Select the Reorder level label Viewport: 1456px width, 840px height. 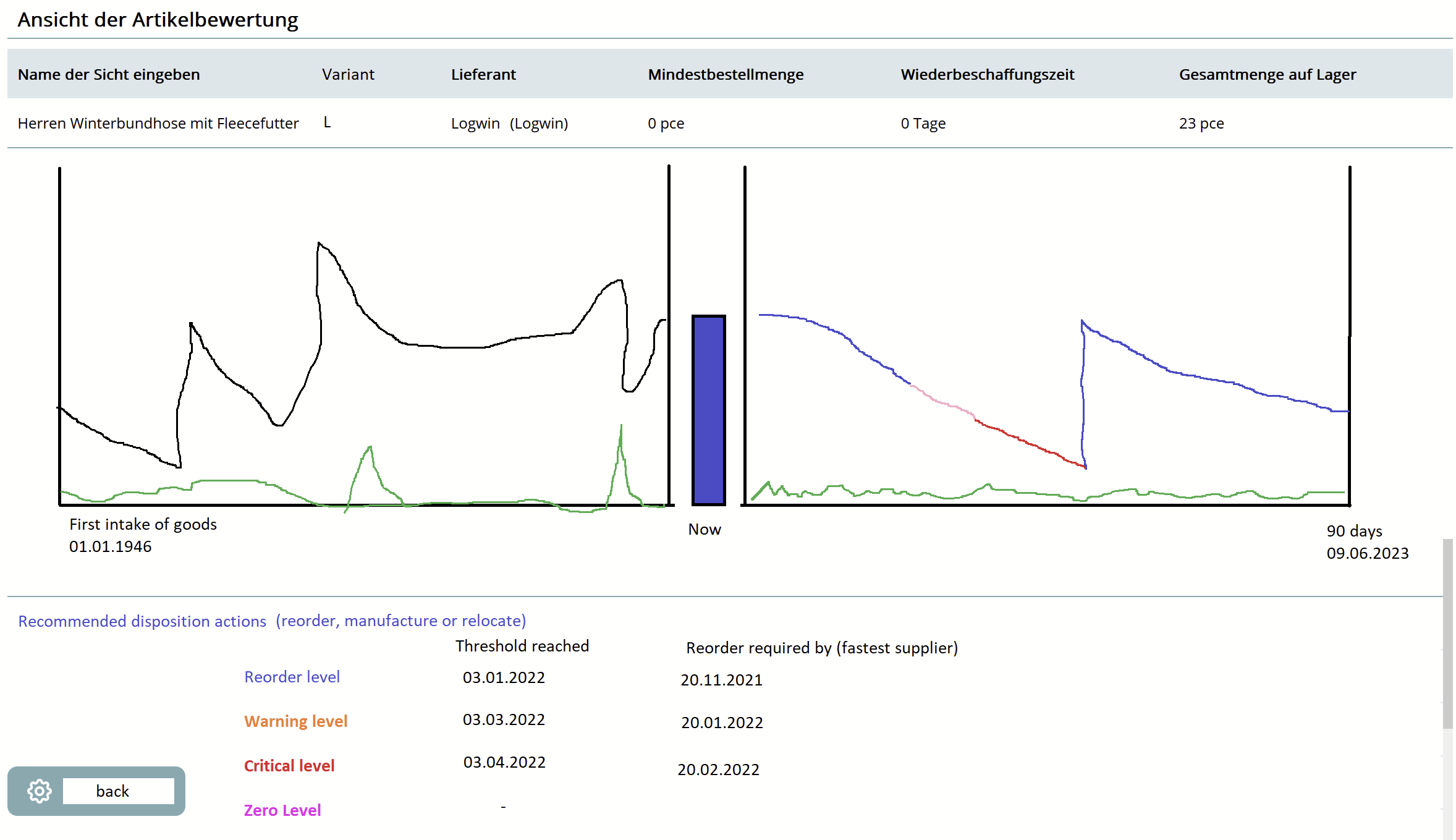292,677
